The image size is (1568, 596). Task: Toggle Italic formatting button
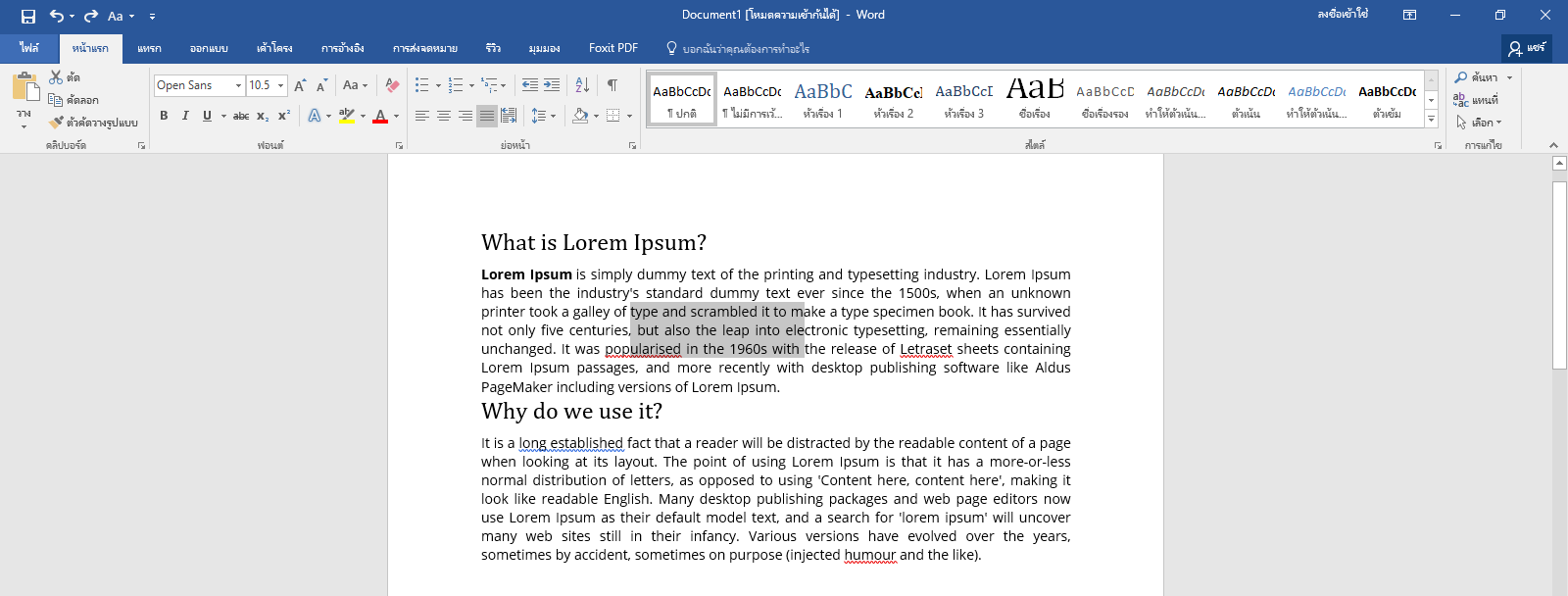(185, 116)
